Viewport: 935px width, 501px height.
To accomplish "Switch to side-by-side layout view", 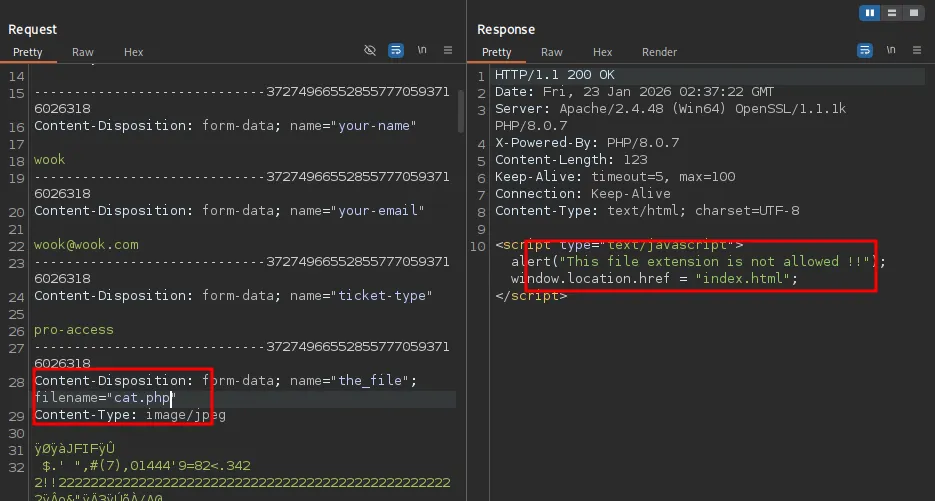I will point(870,13).
